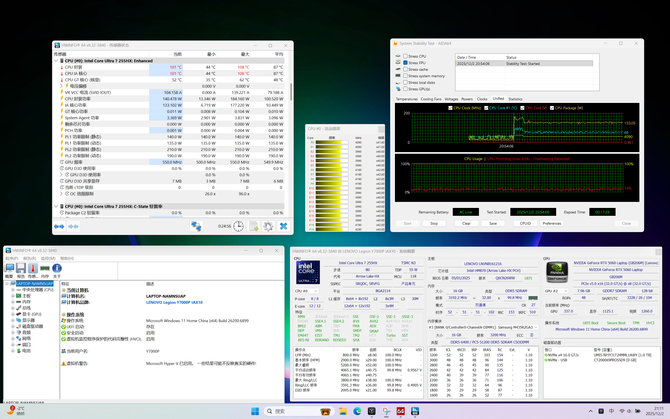Click the Preferences button in AIDA64
The image size is (670, 419).
tap(552, 223)
